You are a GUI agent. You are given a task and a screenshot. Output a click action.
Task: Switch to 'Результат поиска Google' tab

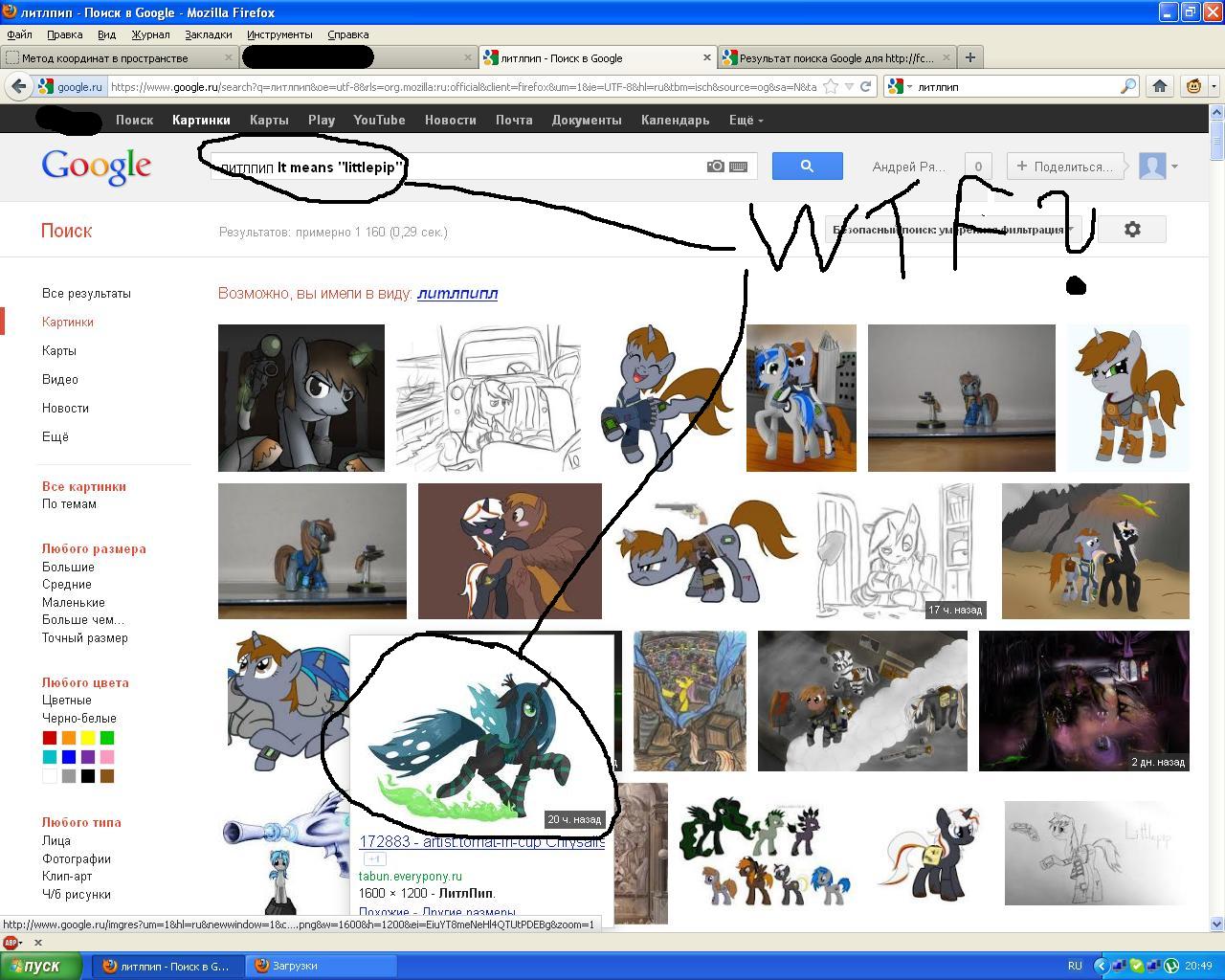pos(837,57)
